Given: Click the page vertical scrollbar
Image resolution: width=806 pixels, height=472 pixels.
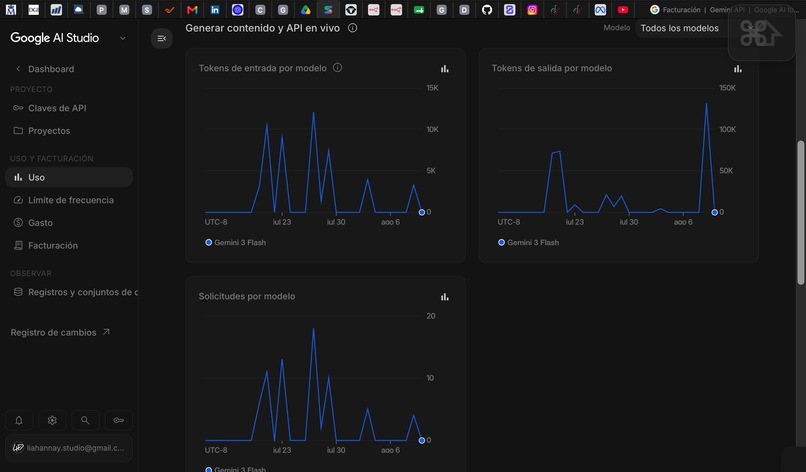Looking at the screenshot, I should point(801,212).
